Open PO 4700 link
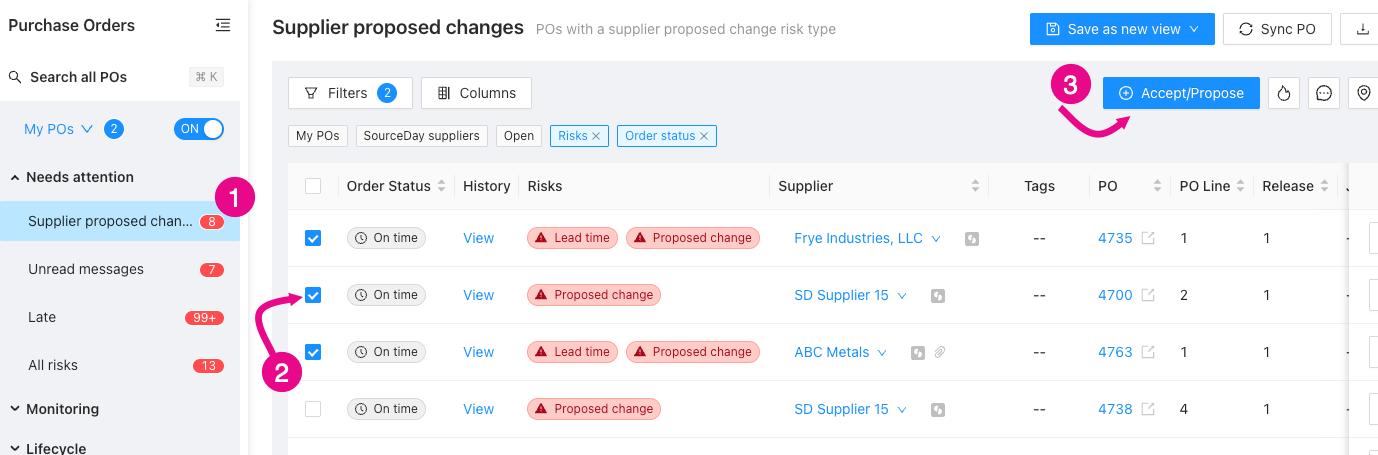The image size is (1378, 455). pyautogui.click(x=1115, y=295)
